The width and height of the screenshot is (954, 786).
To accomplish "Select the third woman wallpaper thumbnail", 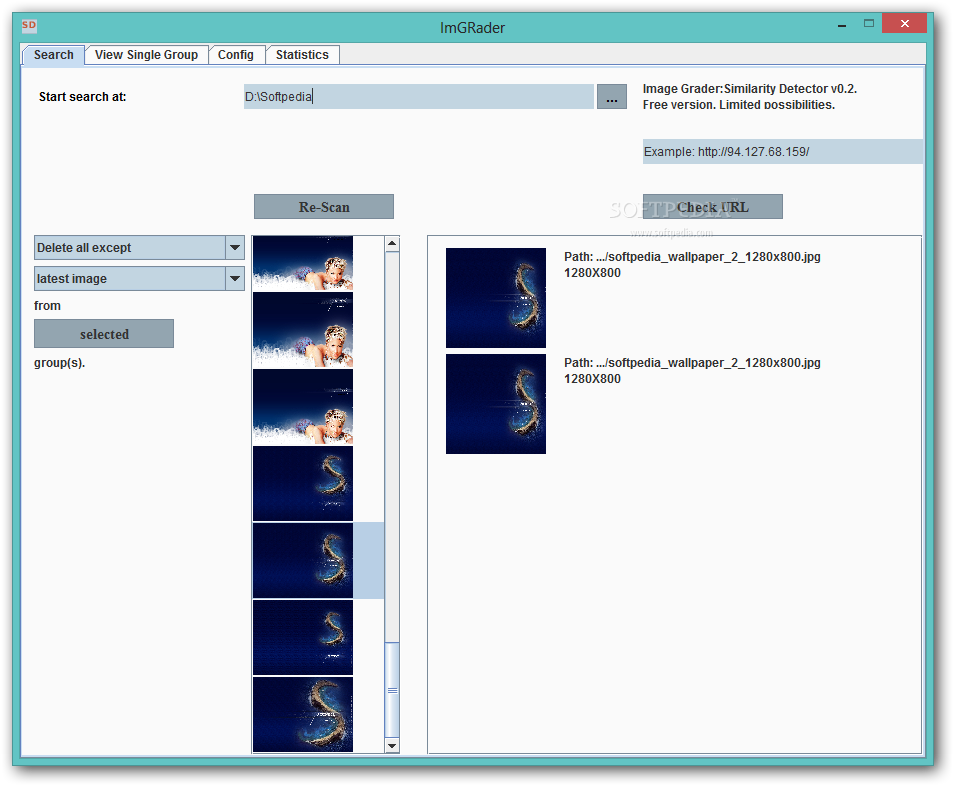I will (x=302, y=406).
